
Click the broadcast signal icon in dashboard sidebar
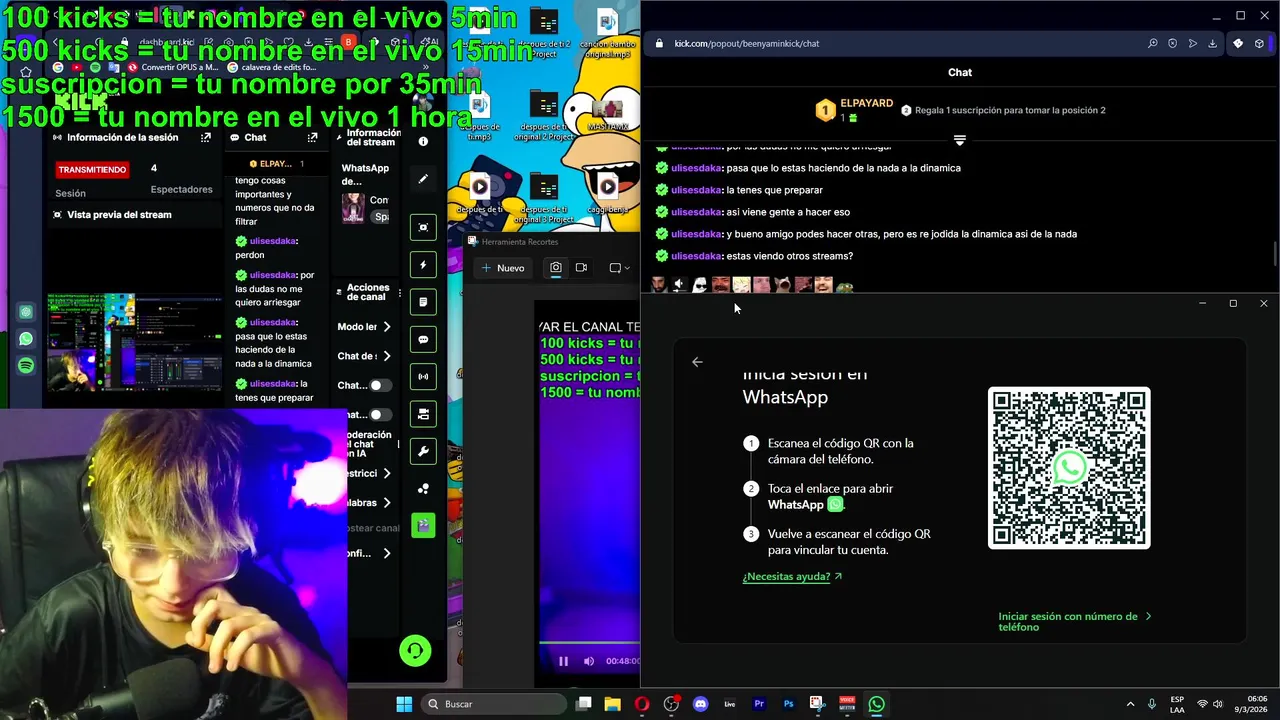tap(423, 377)
